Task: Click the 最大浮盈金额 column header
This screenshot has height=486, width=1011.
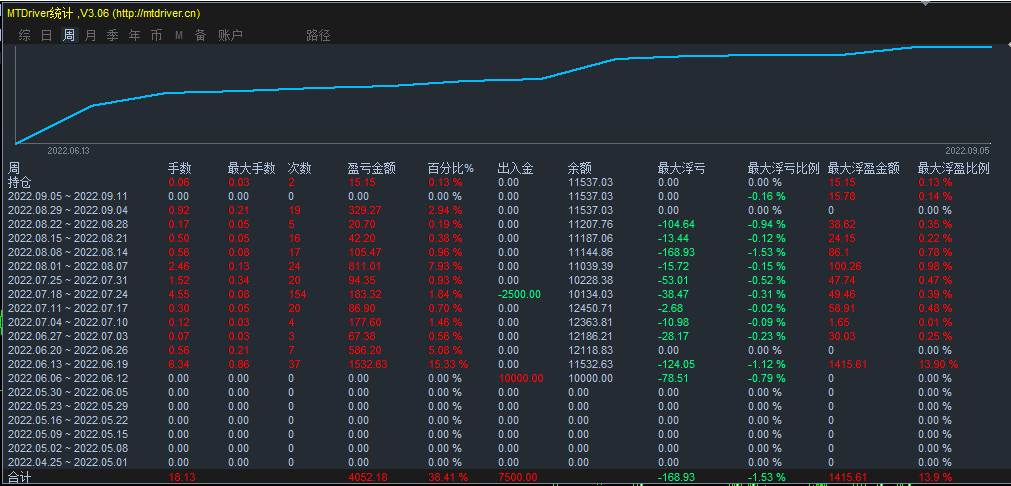Action: [863, 169]
